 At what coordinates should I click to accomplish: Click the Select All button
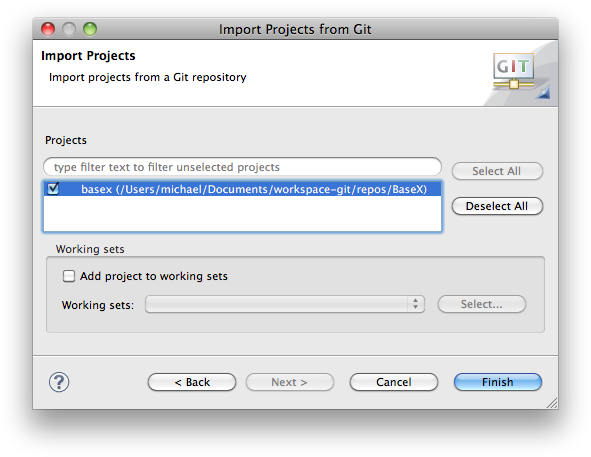point(497,171)
